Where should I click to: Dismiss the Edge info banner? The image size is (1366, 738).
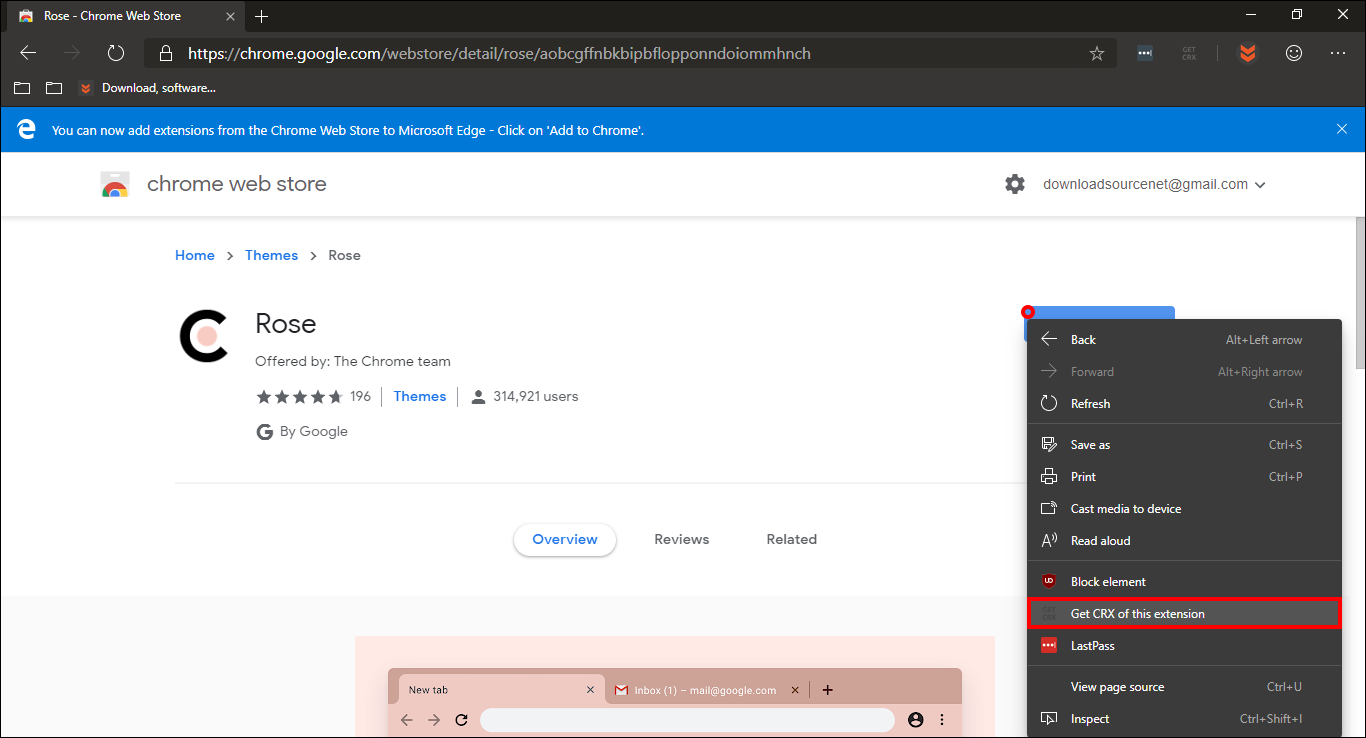tap(1342, 129)
